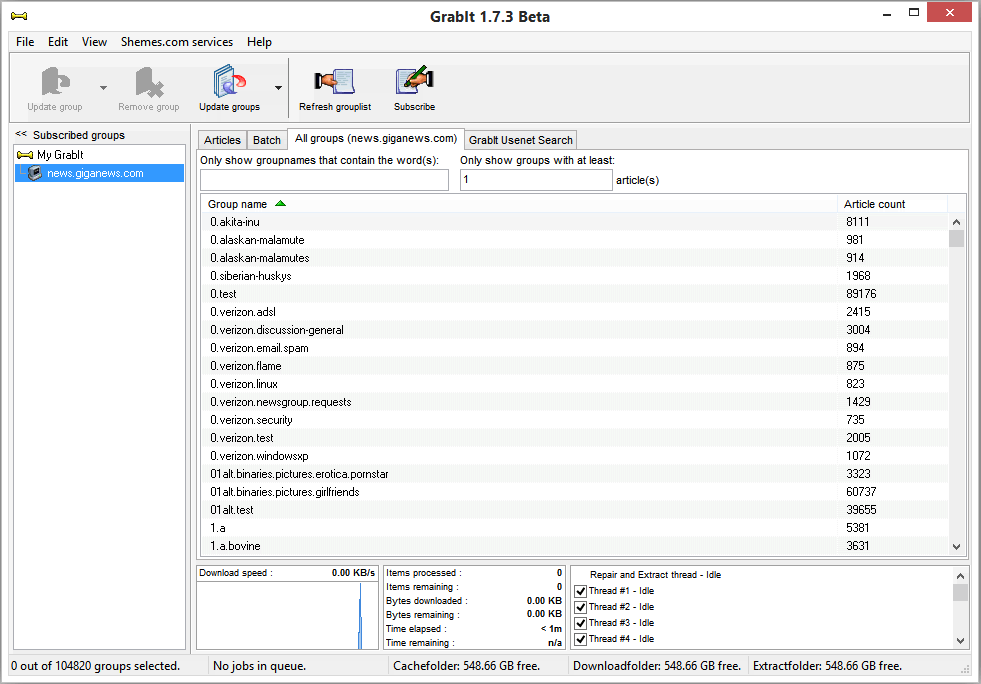Image resolution: width=981 pixels, height=684 pixels.
Task: Click the group list scrollbar thumb
Action: point(956,238)
